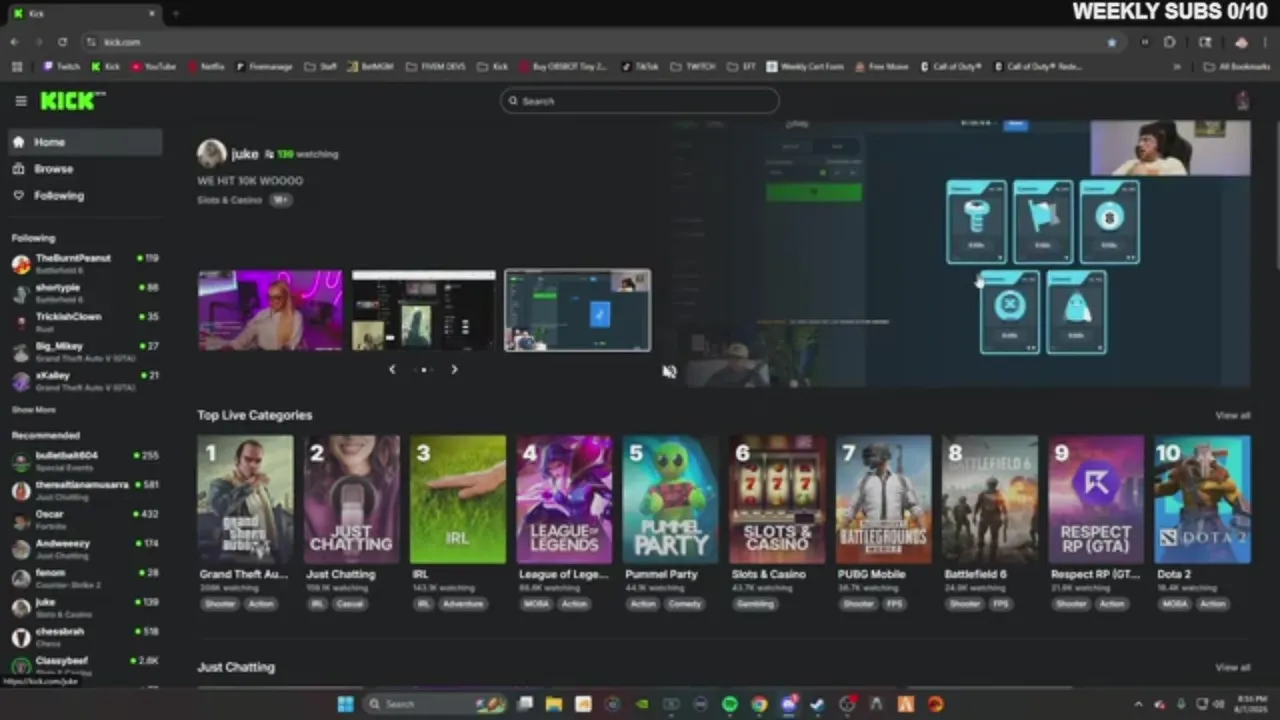Viewport: 1280px width, 720px height.
Task: Open the Grand Theft Auto category card
Action: 245,500
